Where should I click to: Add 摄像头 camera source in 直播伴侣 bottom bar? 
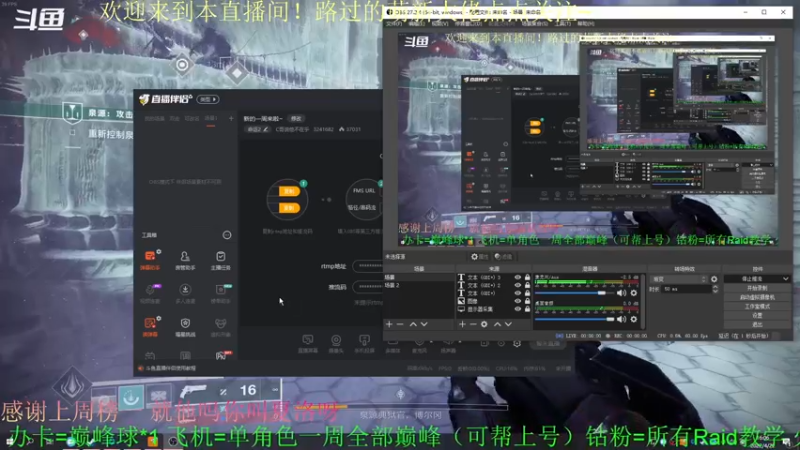[336, 343]
